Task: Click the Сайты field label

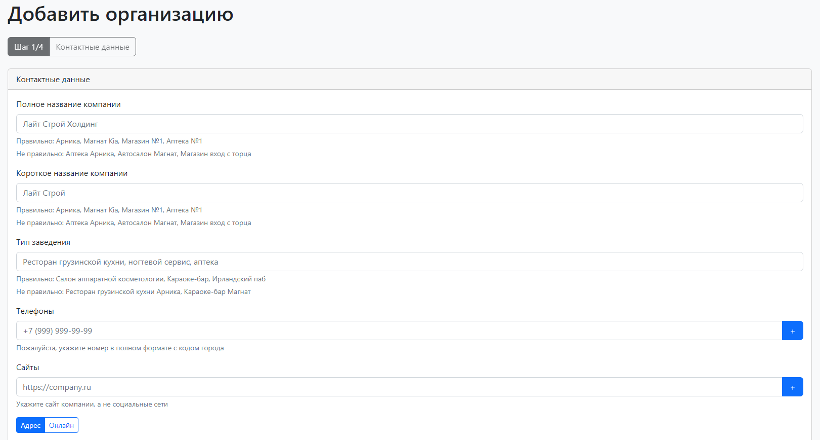Action: [x=27, y=367]
